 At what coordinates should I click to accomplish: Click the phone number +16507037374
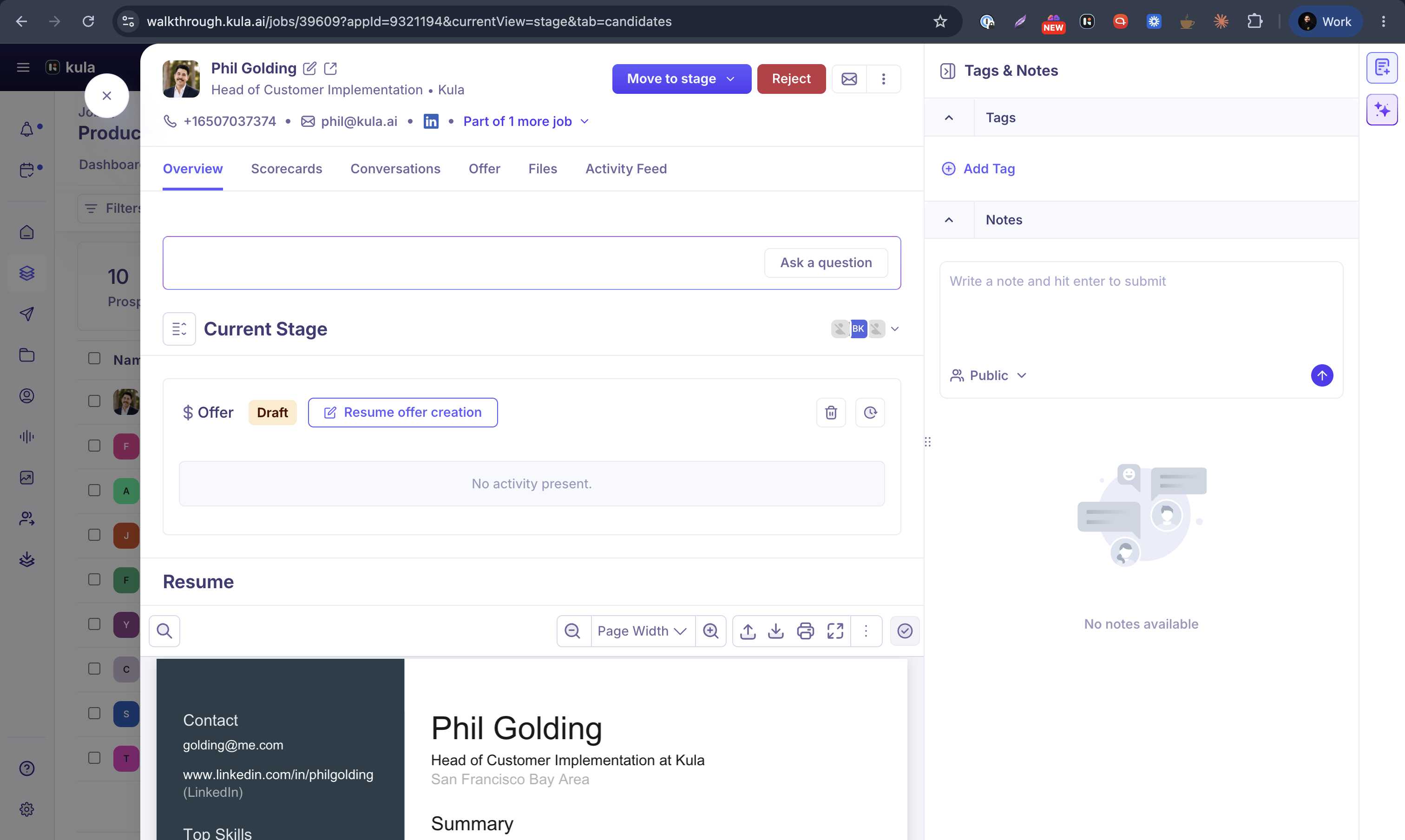(229, 121)
